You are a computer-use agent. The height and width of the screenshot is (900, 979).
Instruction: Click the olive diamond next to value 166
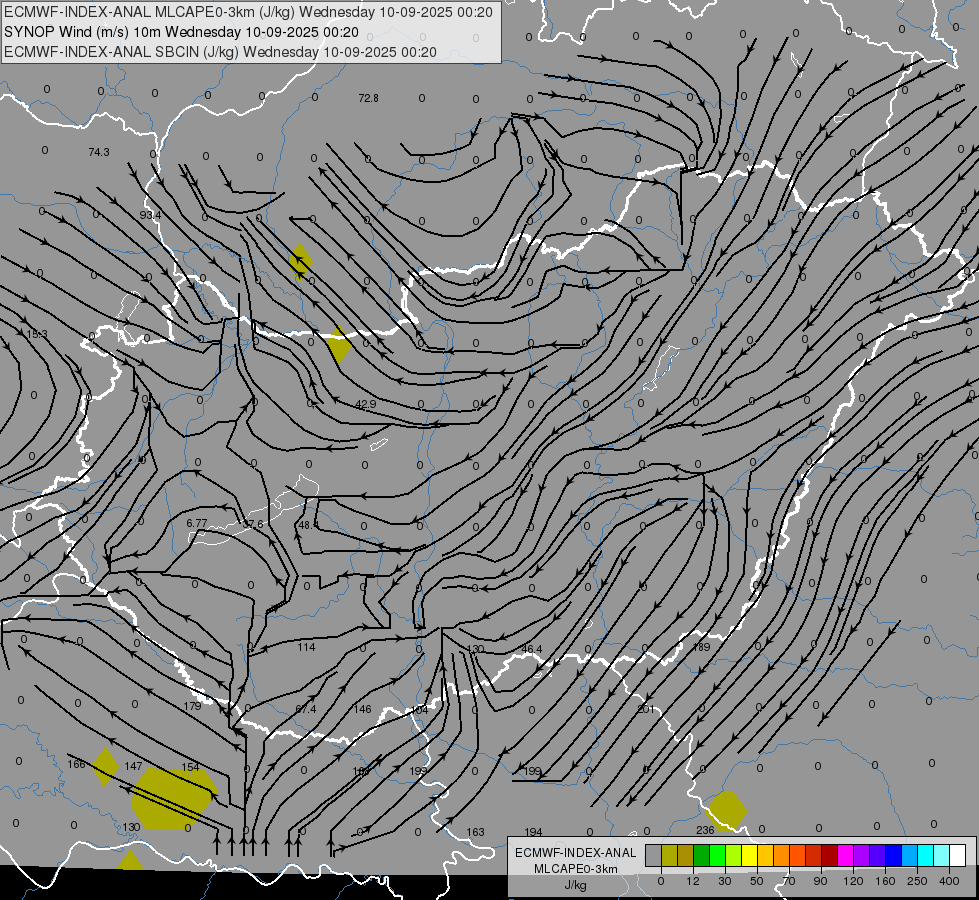tap(105, 767)
